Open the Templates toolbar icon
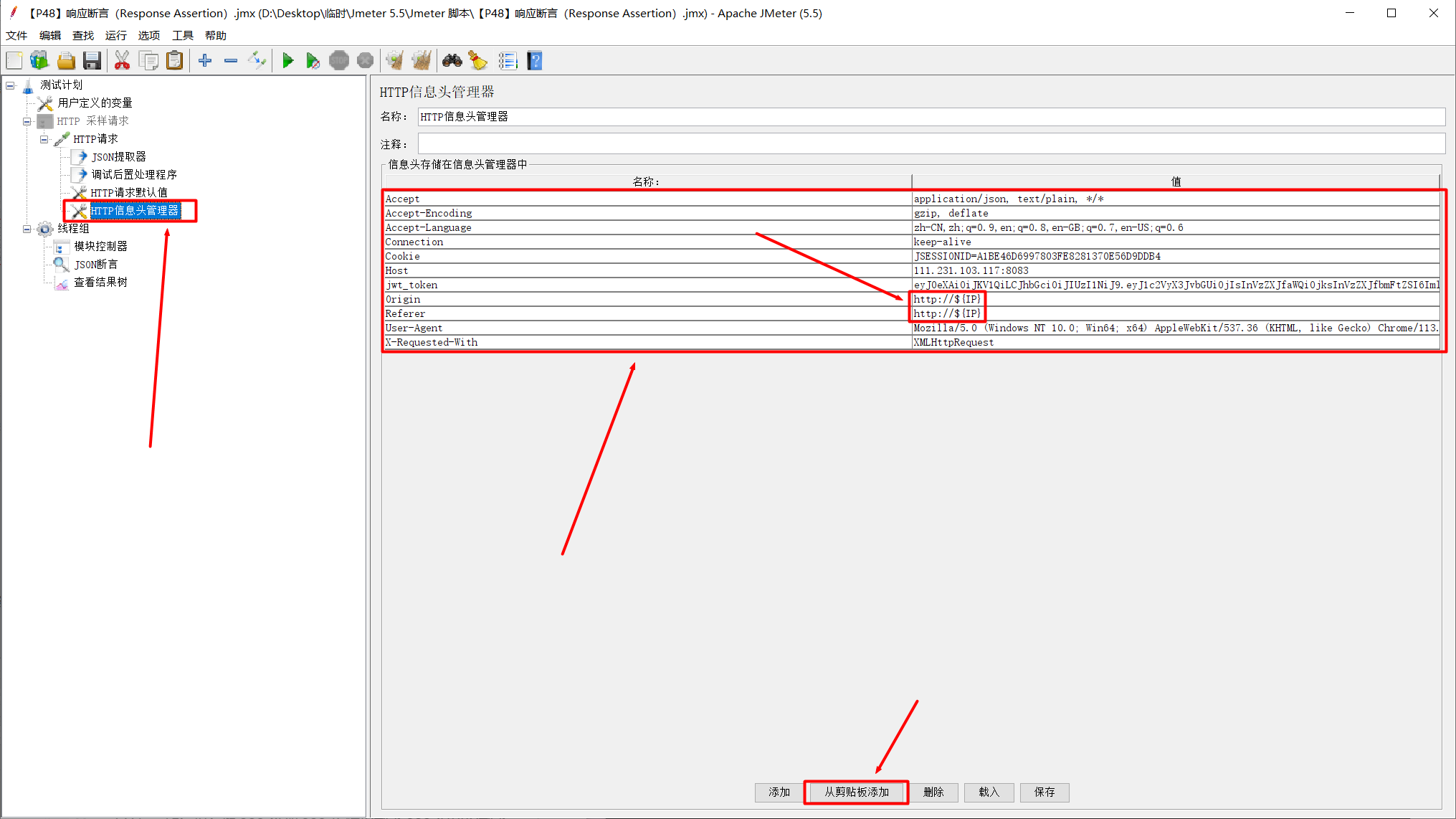The height and width of the screenshot is (819, 1456). 39,61
